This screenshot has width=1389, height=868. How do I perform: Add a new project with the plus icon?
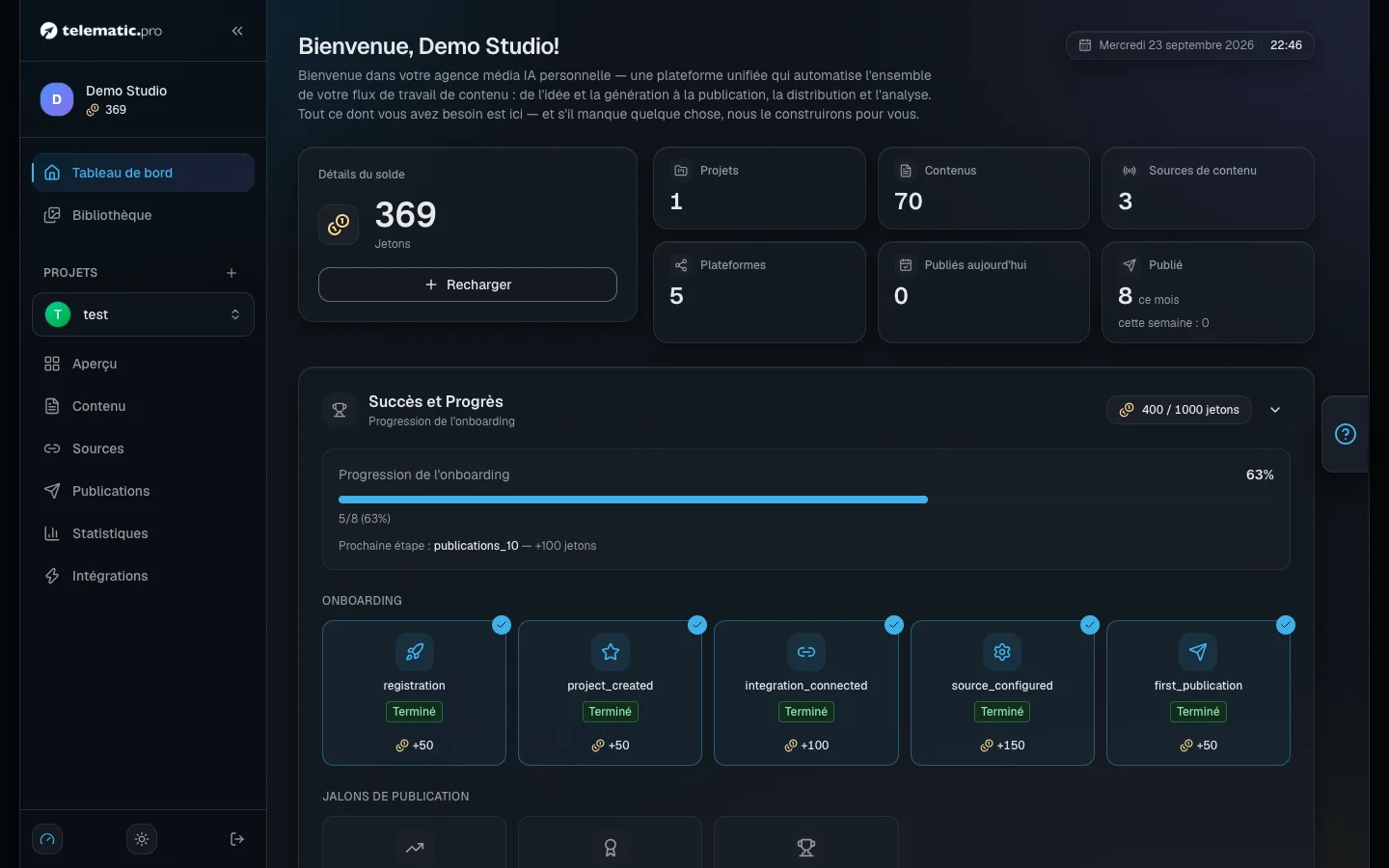click(x=231, y=273)
